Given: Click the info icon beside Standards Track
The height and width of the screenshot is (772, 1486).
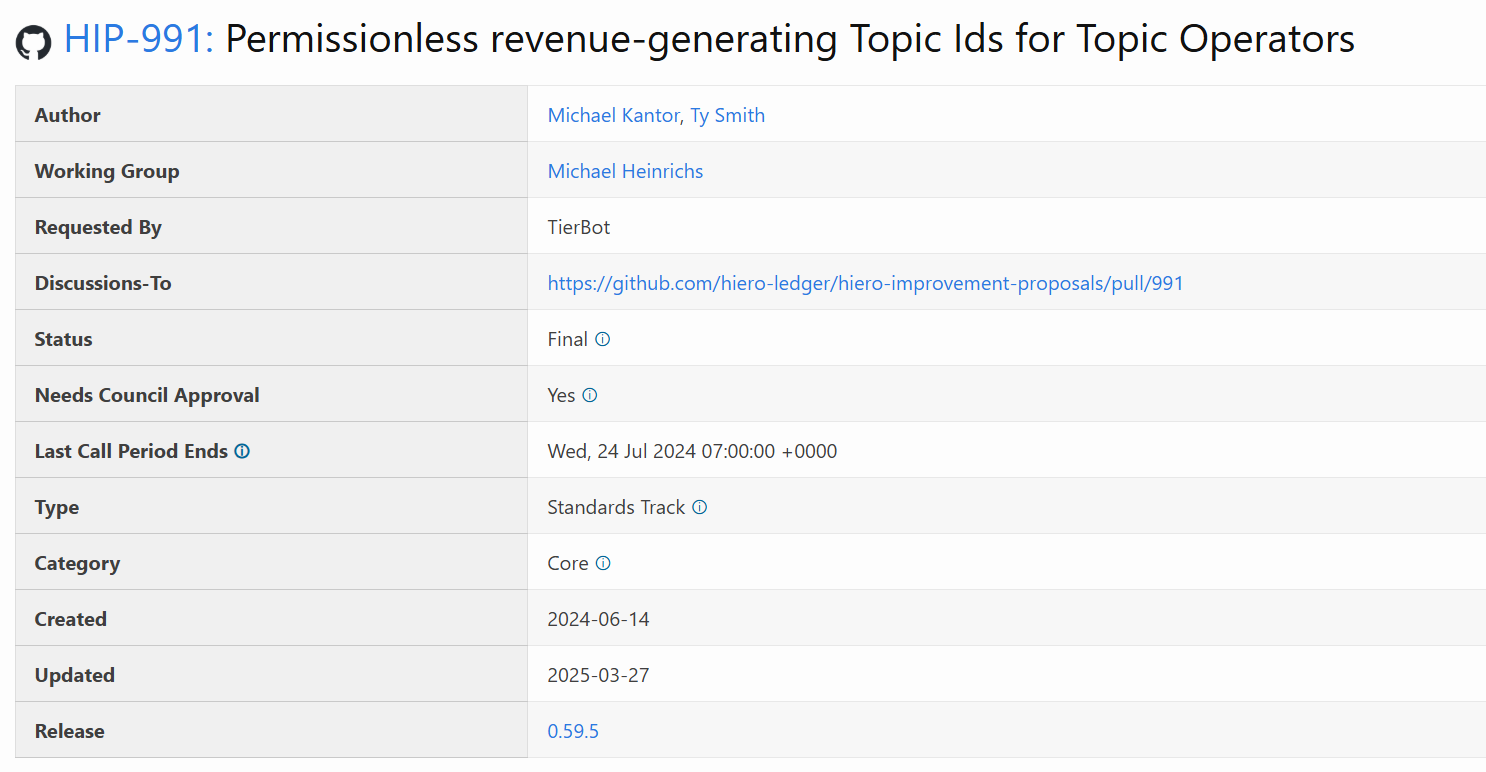Looking at the screenshot, I should tap(701, 507).
